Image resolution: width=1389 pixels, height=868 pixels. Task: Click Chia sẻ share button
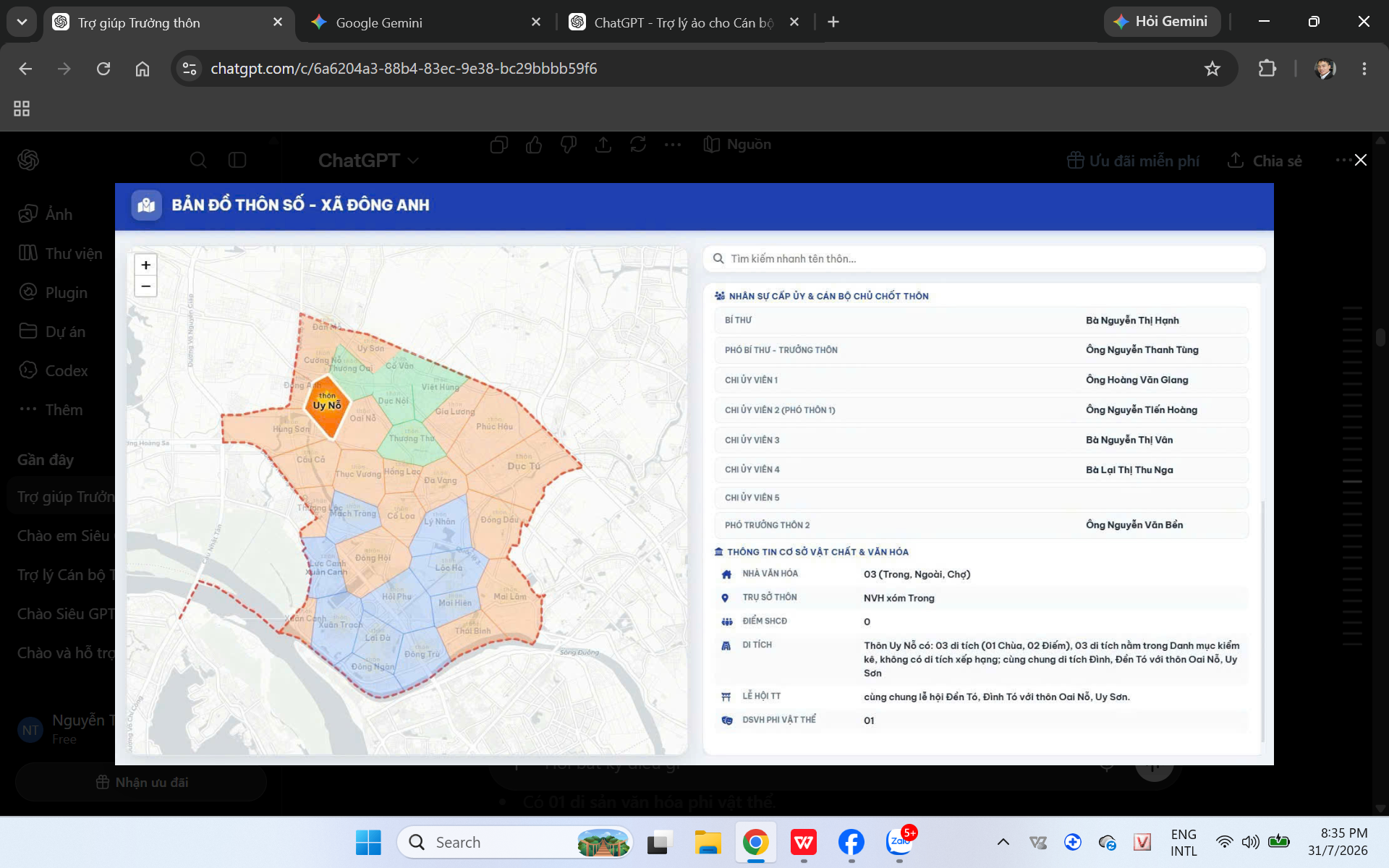pos(1265,161)
